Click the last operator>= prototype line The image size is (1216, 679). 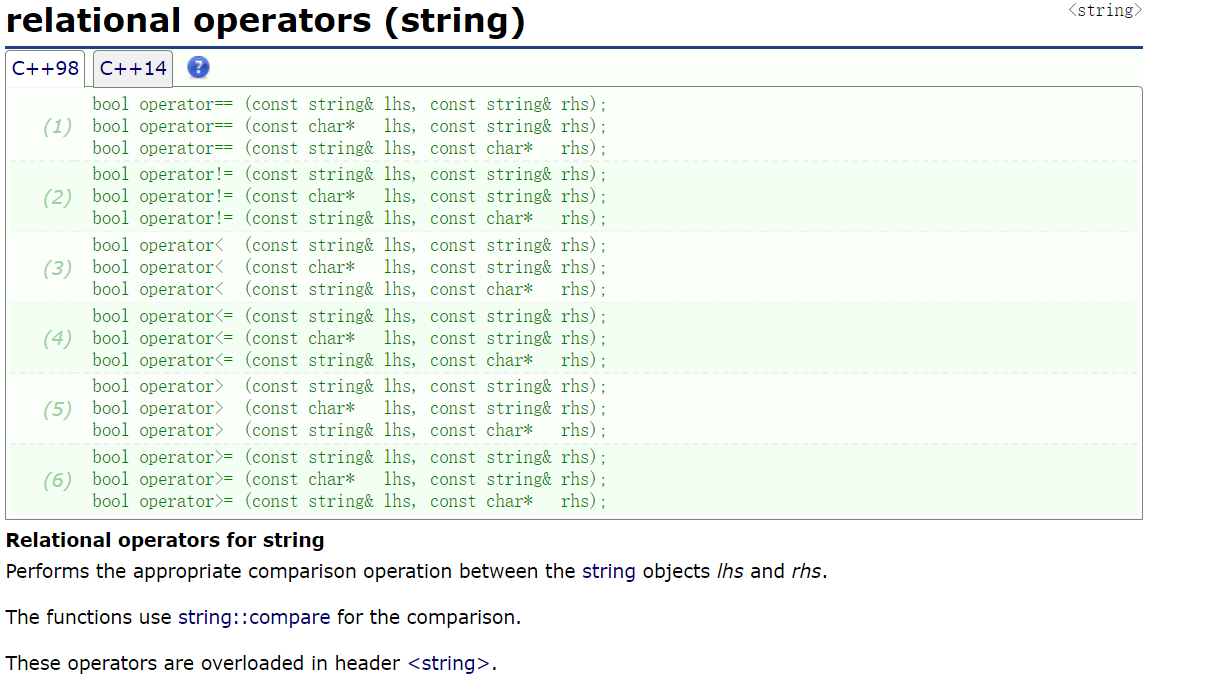click(x=350, y=501)
